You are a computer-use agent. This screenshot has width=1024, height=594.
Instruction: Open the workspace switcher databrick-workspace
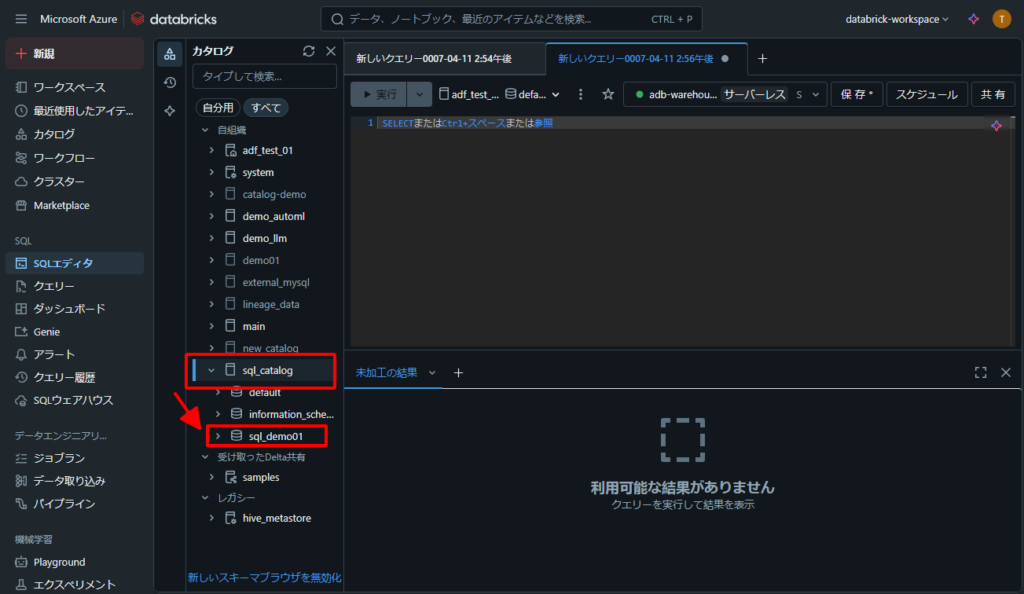tap(897, 20)
